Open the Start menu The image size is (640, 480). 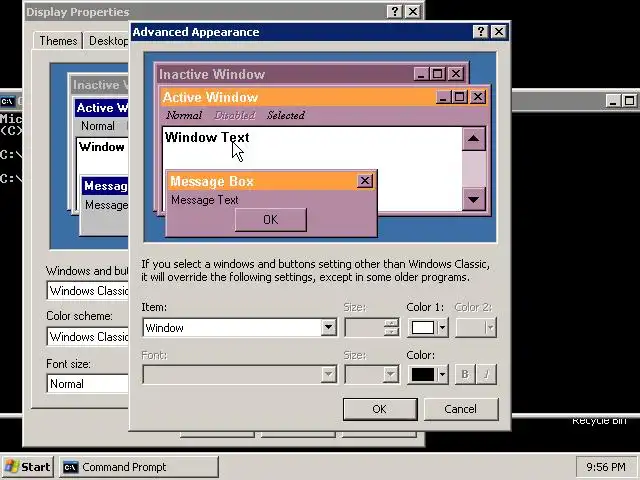[x=27, y=467]
